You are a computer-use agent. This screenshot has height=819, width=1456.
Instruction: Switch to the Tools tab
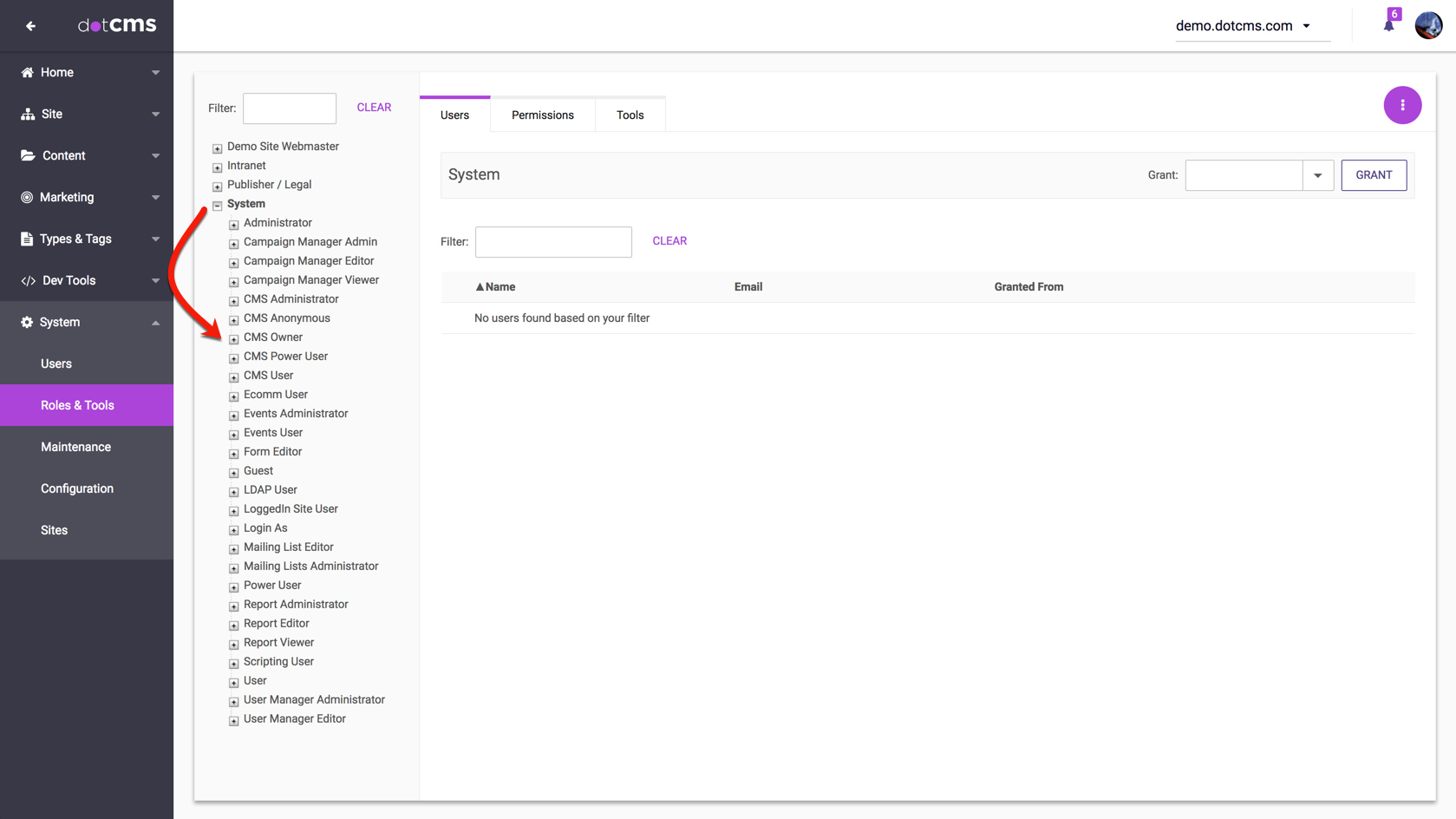coord(630,115)
